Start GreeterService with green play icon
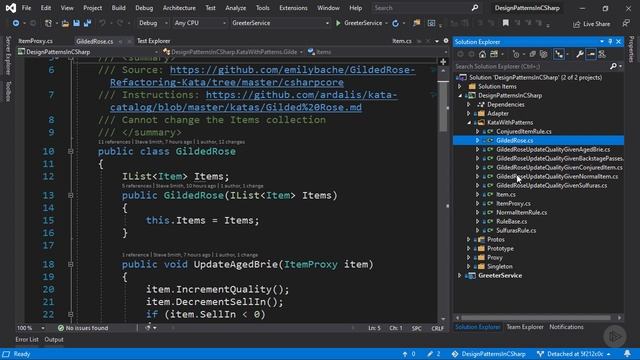The width and height of the screenshot is (640, 360). (x=338, y=23)
